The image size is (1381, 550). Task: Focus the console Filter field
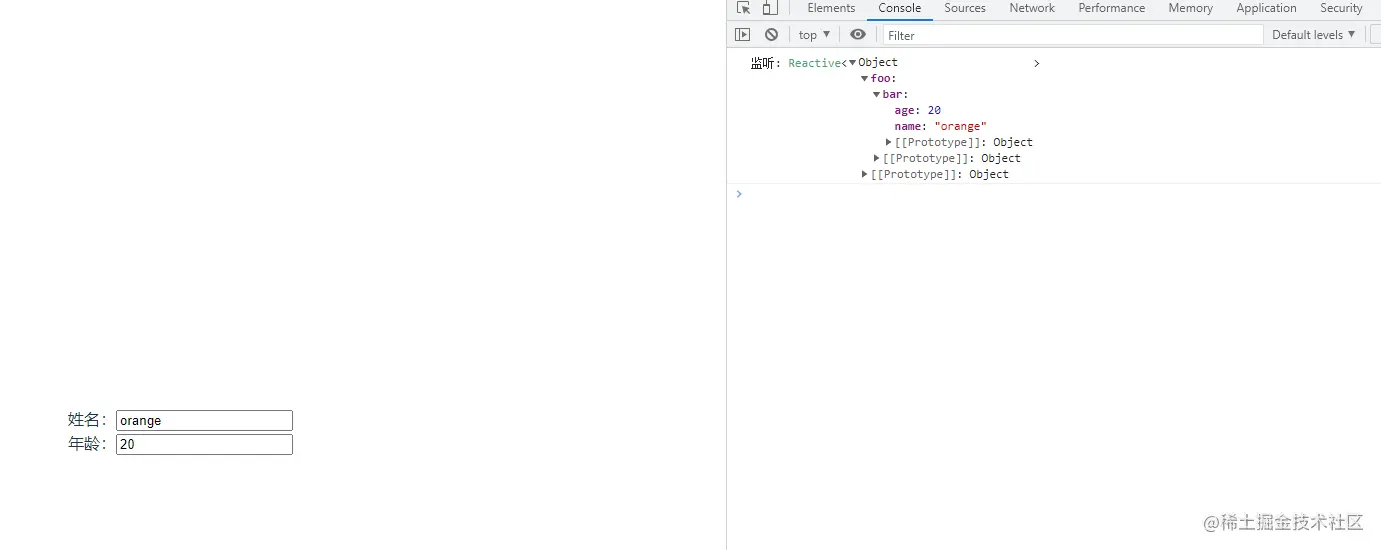click(1073, 35)
